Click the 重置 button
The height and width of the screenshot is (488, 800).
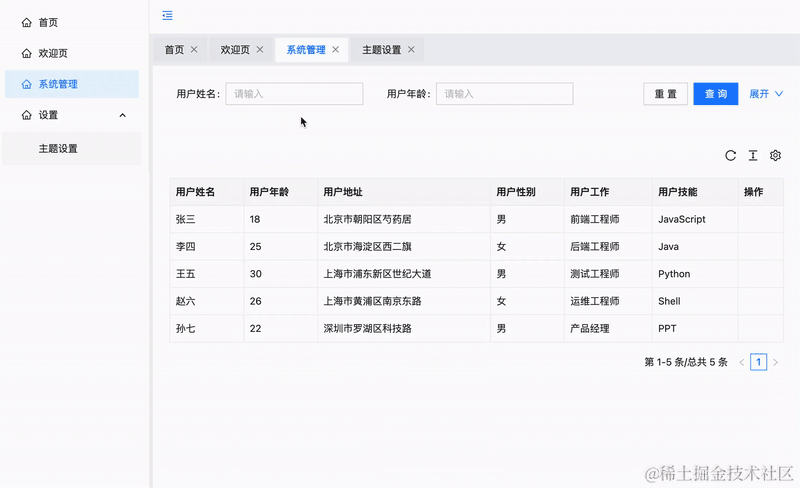pos(665,94)
